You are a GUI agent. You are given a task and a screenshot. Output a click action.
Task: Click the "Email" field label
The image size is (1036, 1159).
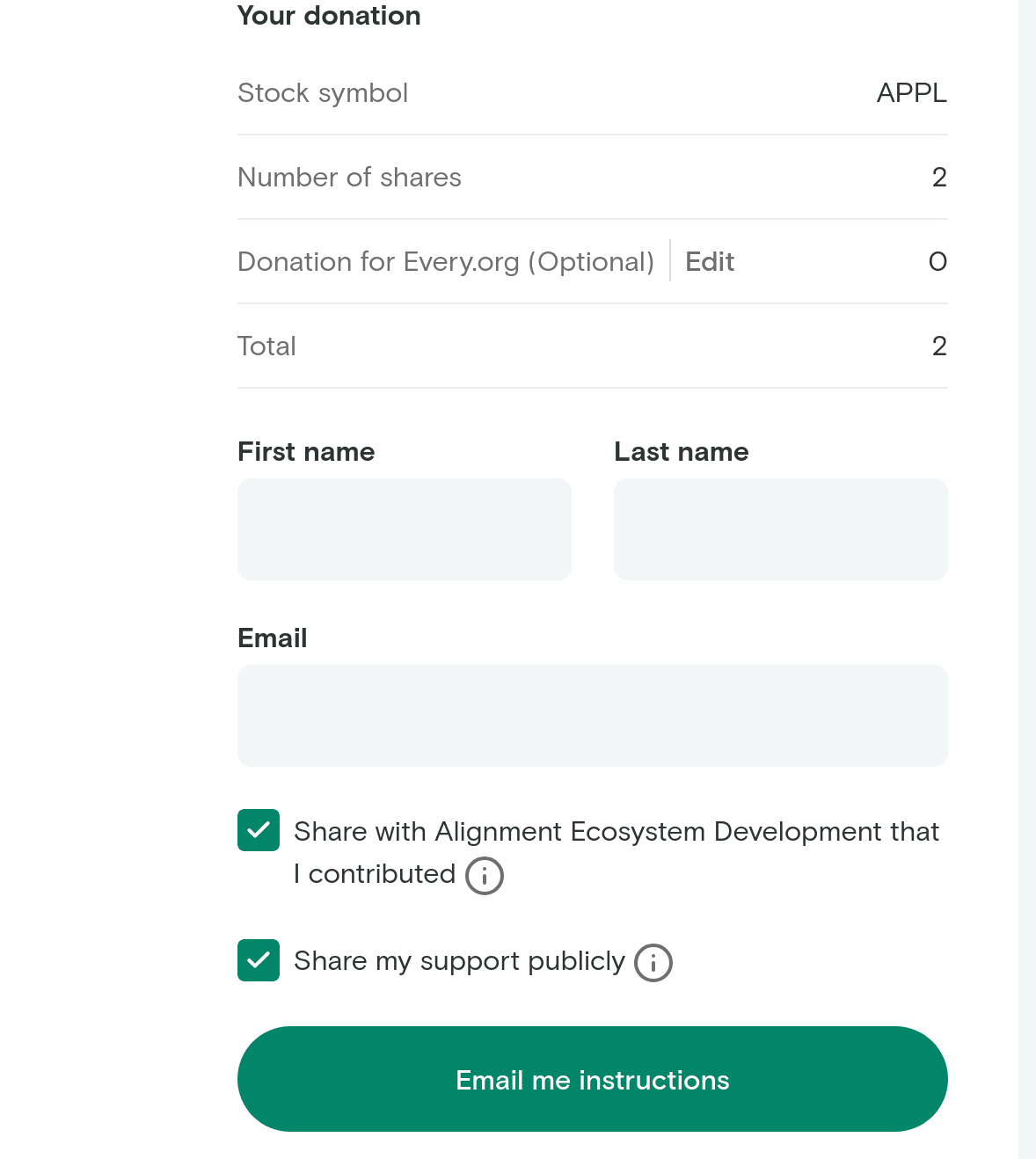coord(273,638)
